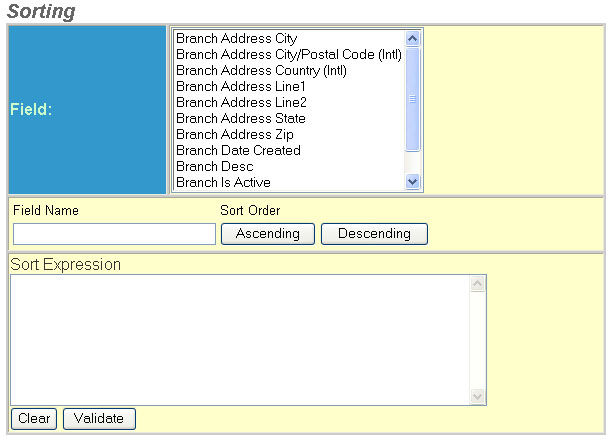Viewport: 616px width, 440px height.
Task: Choose Branch Address Country (Intl) item
Action: tap(261, 71)
